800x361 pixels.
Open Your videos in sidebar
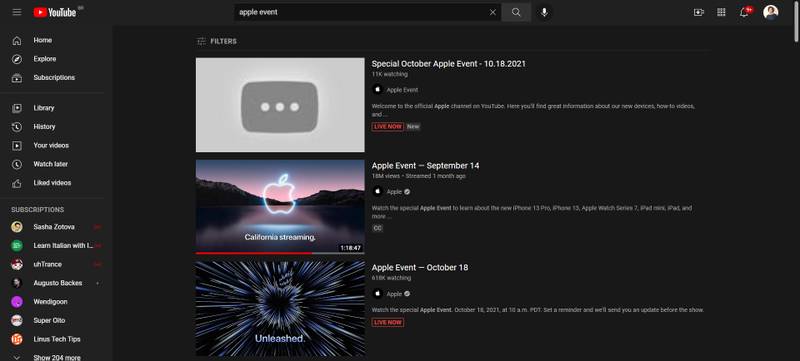(x=56, y=146)
